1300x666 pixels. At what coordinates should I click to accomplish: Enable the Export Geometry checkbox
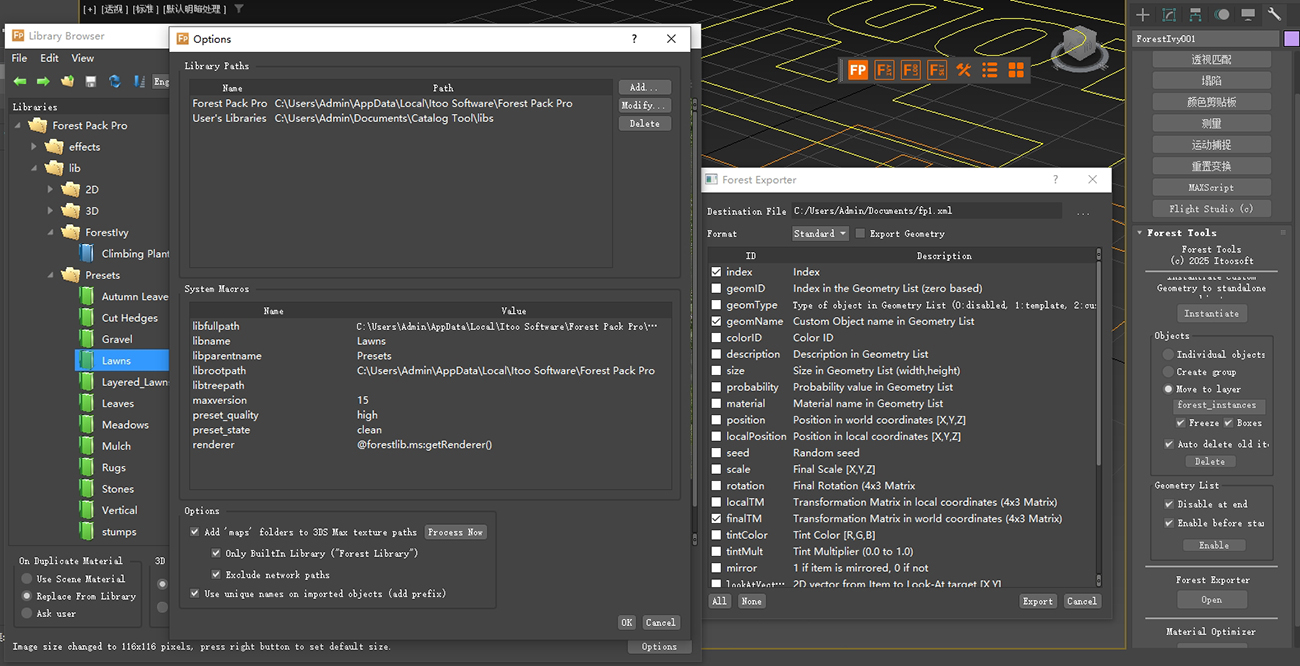coord(860,234)
